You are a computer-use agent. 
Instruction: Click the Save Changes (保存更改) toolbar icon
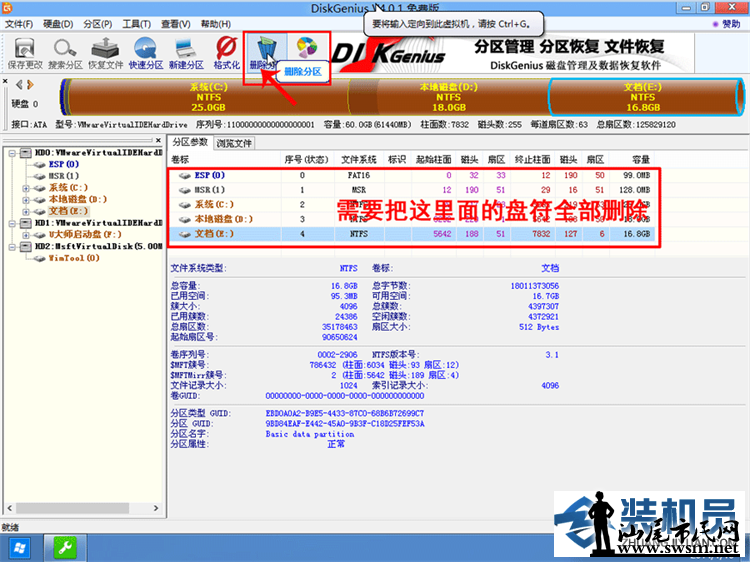(25, 53)
